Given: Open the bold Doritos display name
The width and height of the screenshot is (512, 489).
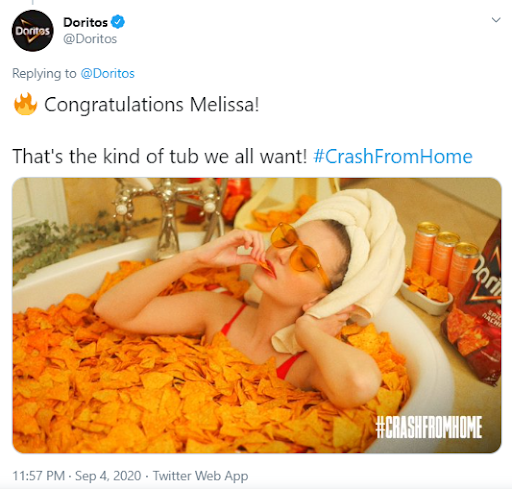Looking at the screenshot, I should point(85,22).
